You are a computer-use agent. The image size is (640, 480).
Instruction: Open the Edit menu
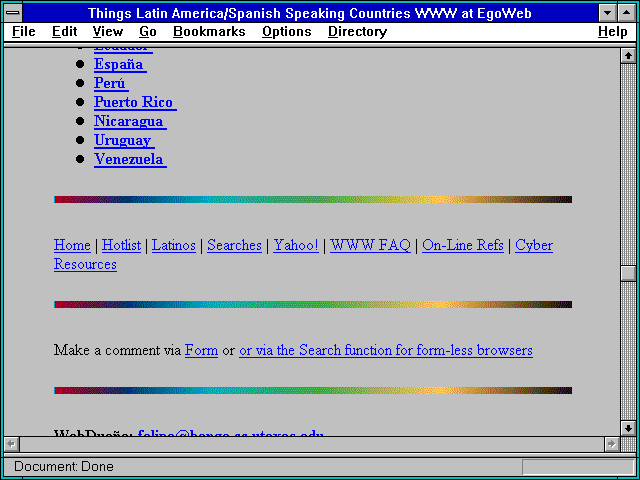pyautogui.click(x=64, y=31)
